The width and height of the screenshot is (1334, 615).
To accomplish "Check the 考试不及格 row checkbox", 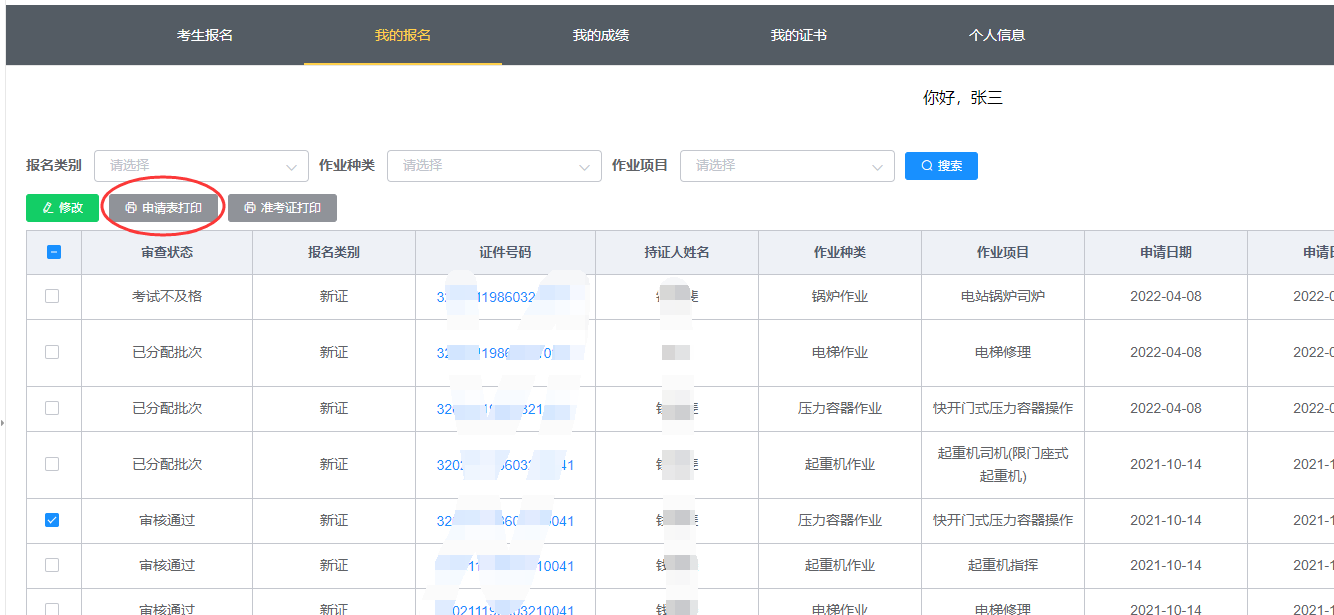I will tap(52, 296).
